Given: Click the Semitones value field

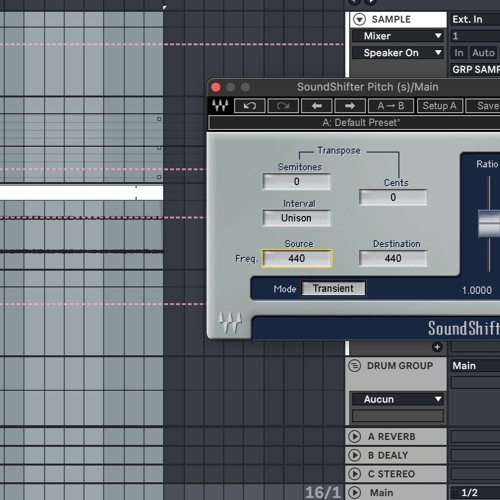Looking at the screenshot, I should (x=297, y=182).
